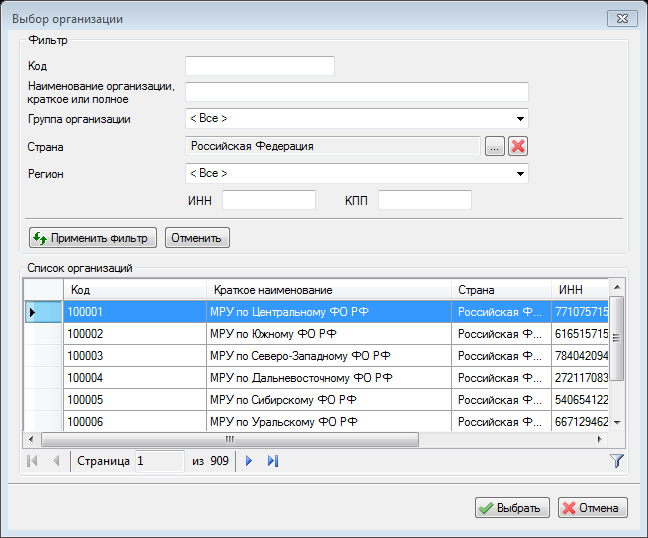Go to first page of the list

point(32,461)
